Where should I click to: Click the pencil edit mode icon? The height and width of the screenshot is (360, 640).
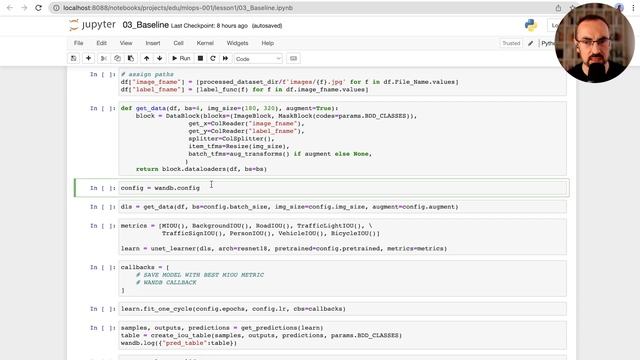[530, 43]
